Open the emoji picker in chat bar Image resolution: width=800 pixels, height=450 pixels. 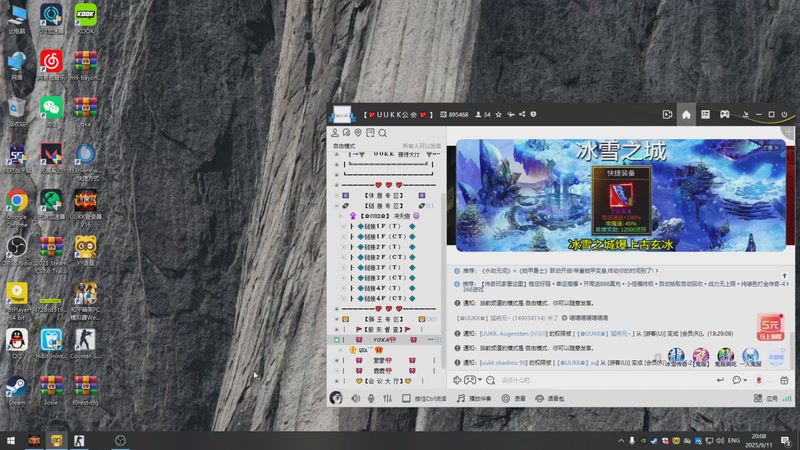490,380
